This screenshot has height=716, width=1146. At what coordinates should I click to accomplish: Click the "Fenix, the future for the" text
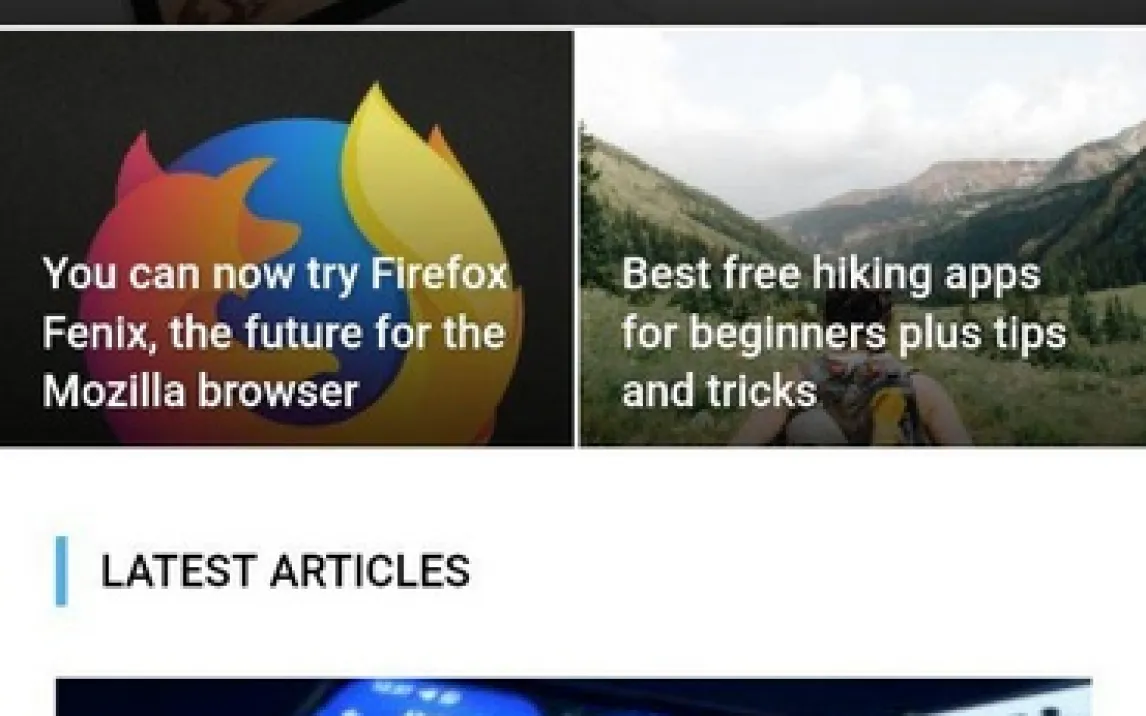coord(273,332)
